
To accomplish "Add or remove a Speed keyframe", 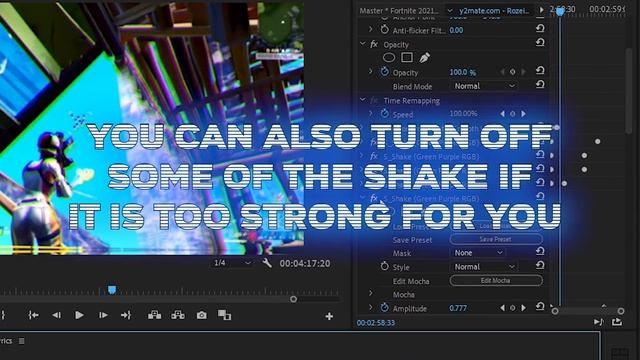I will pyautogui.click(x=513, y=114).
